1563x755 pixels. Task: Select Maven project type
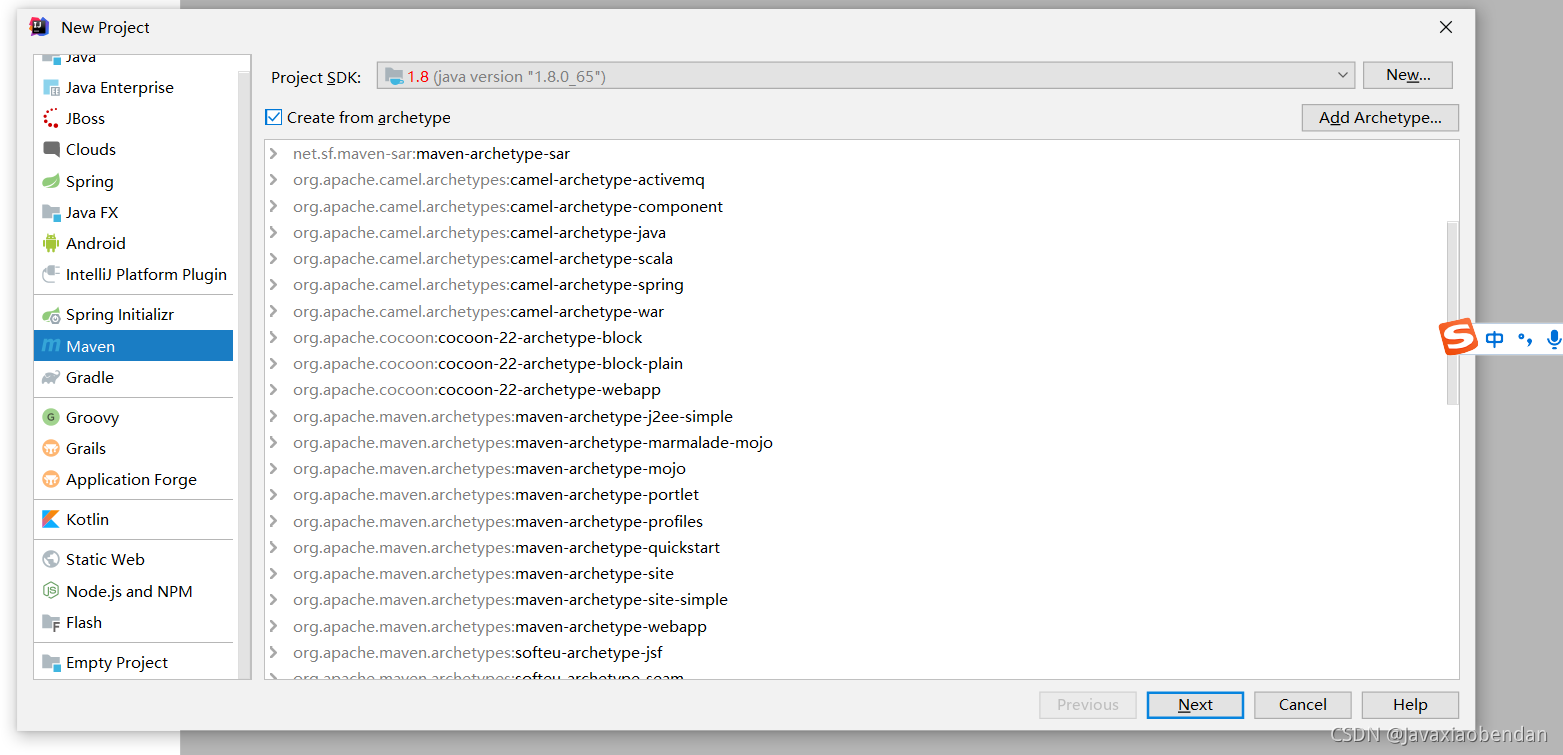coord(134,346)
